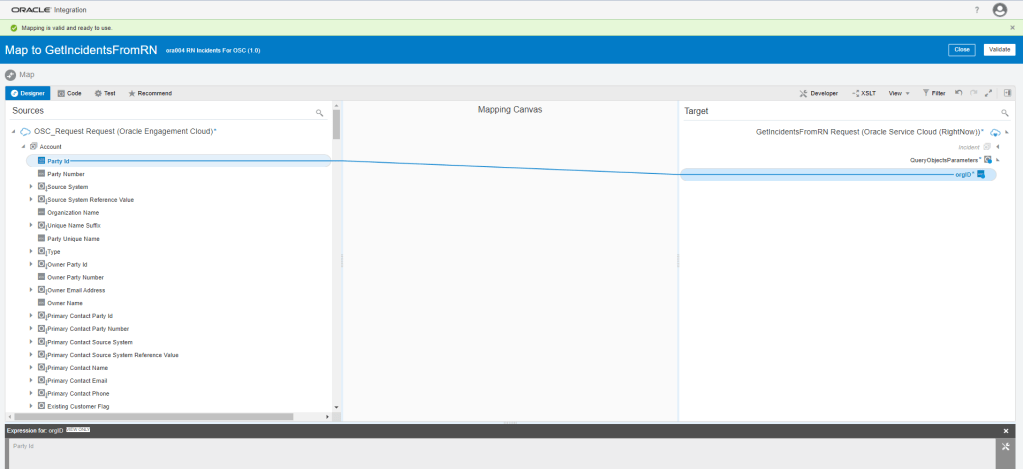
Task: Collapse the Account tree node
Action: (x=23, y=147)
